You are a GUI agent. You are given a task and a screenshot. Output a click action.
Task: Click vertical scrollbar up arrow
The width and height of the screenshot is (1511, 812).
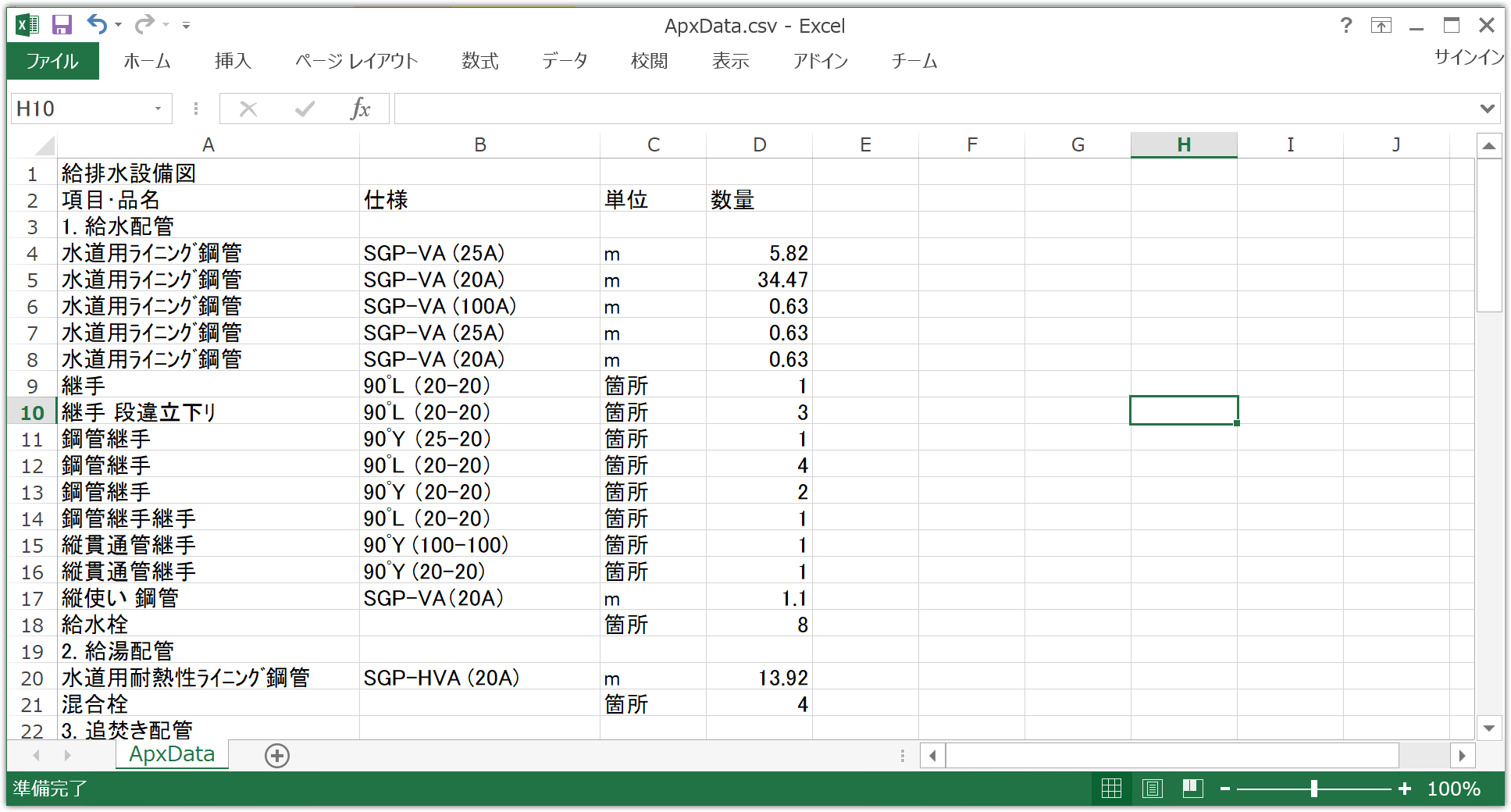pos(1489,145)
